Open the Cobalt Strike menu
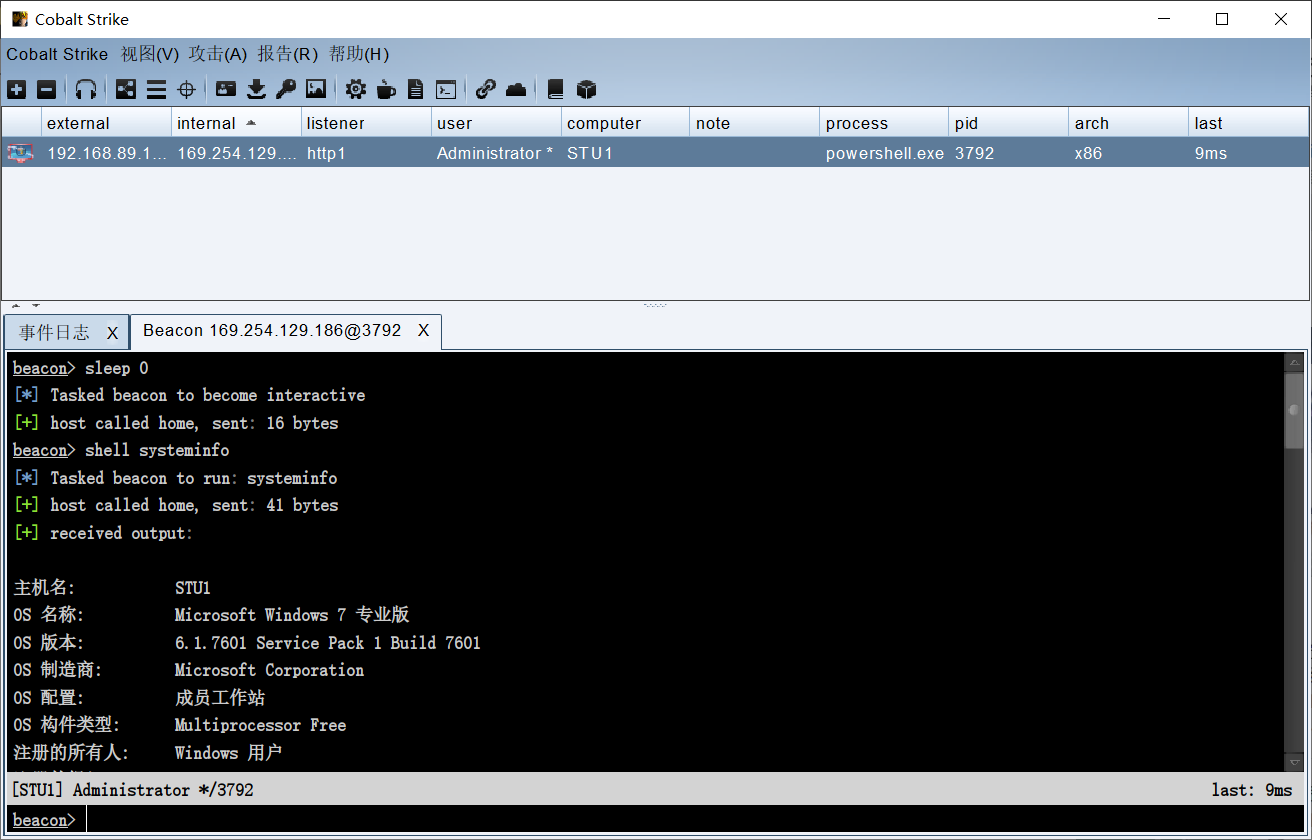Image resolution: width=1312 pixels, height=840 pixels. pyautogui.click(x=57, y=54)
